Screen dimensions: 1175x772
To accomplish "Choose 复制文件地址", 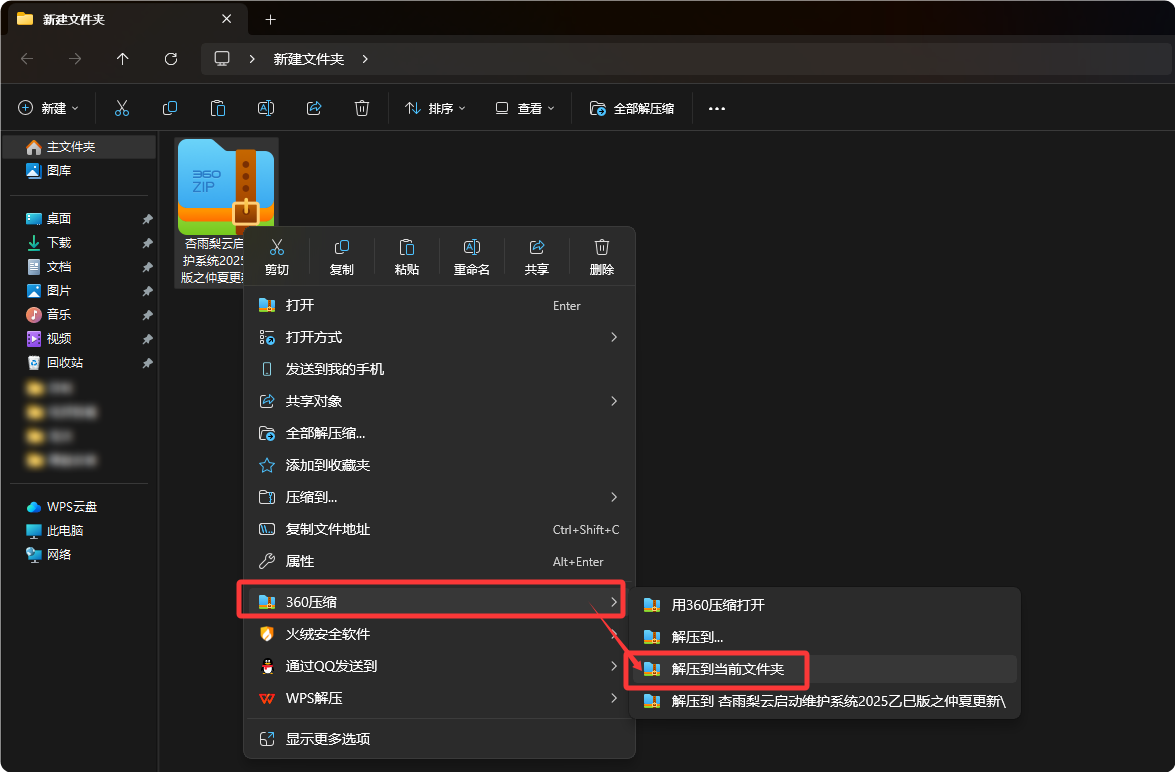I will [440, 529].
